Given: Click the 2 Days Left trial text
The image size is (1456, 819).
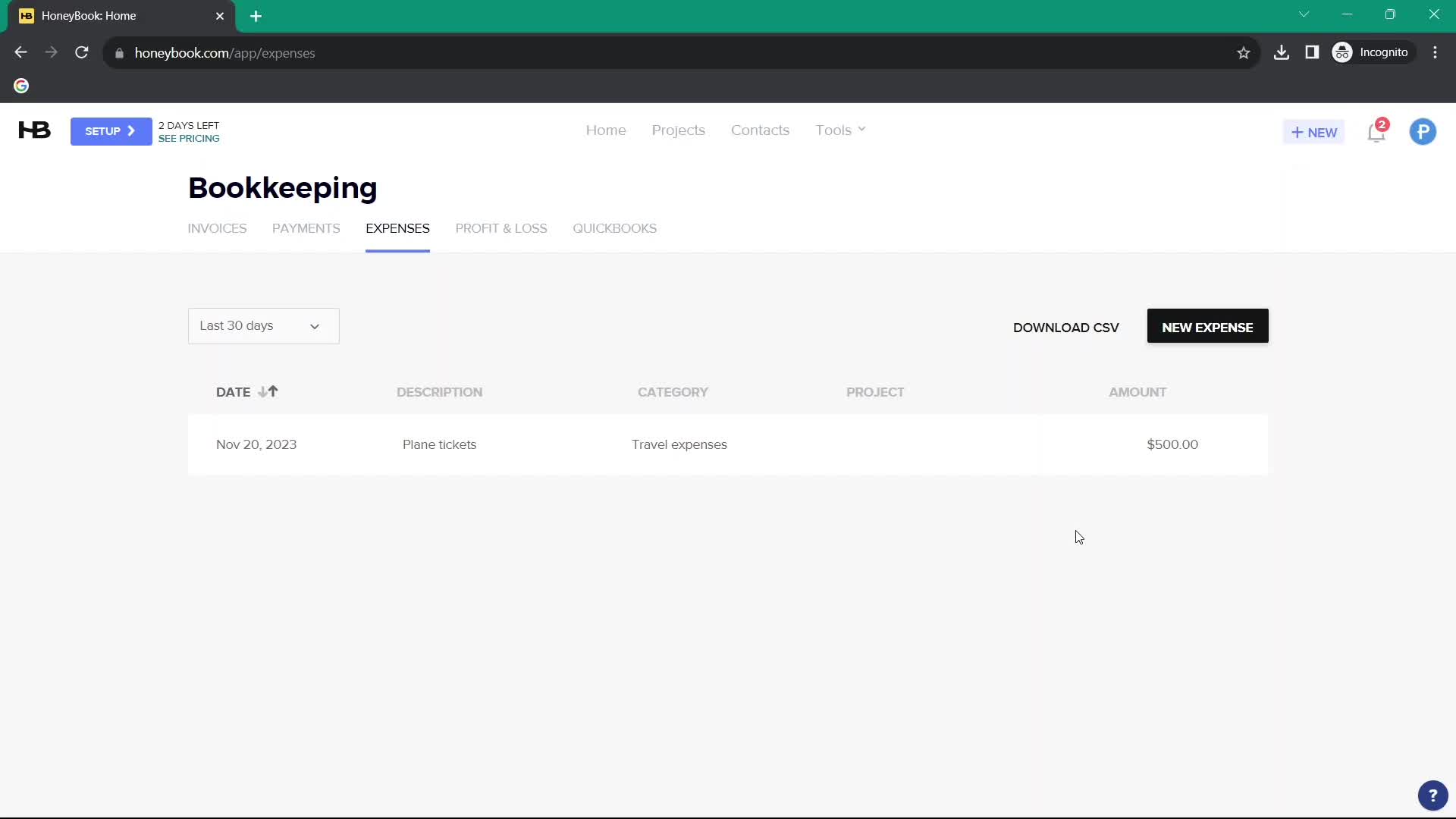Looking at the screenshot, I should pyautogui.click(x=189, y=126).
